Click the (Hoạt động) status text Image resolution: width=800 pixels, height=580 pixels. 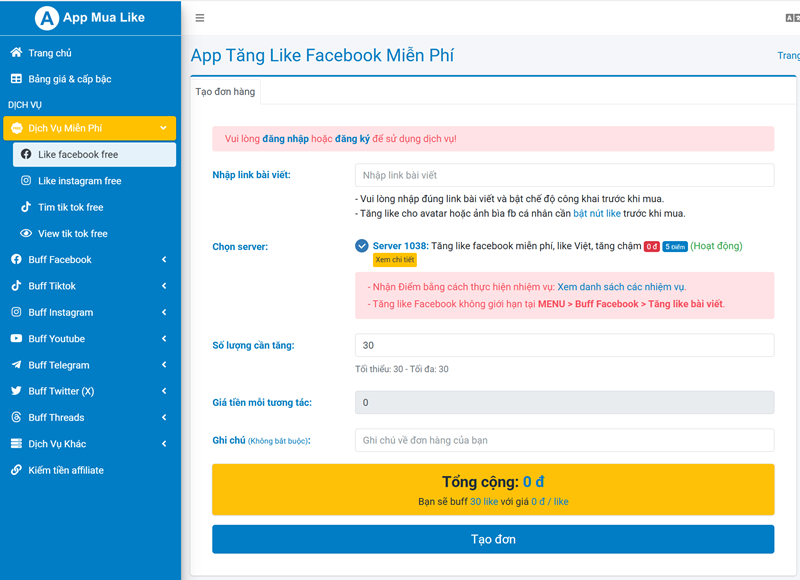coord(716,246)
